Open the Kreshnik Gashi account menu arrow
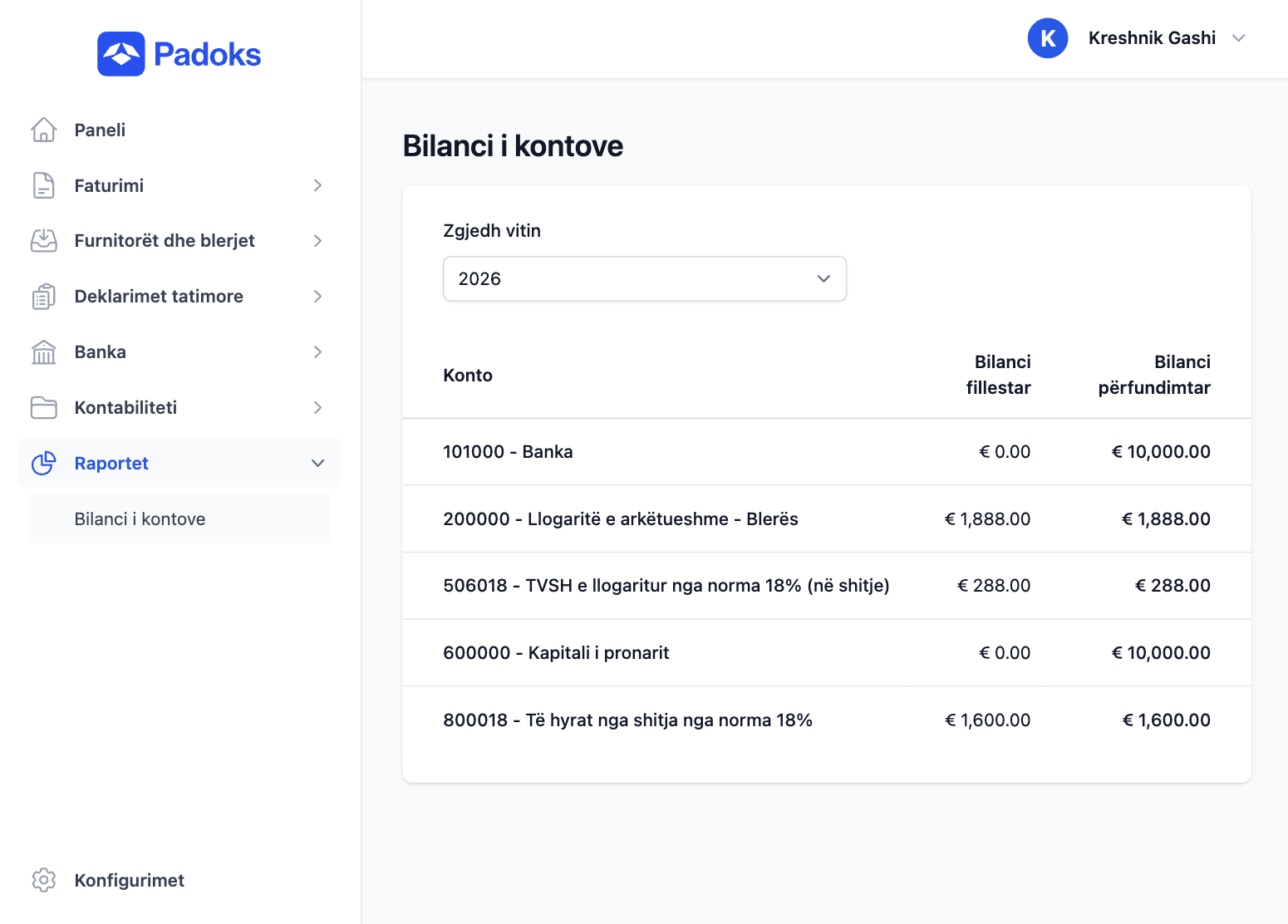The width and height of the screenshot is (1288, 924). (x=1238, y=38)
